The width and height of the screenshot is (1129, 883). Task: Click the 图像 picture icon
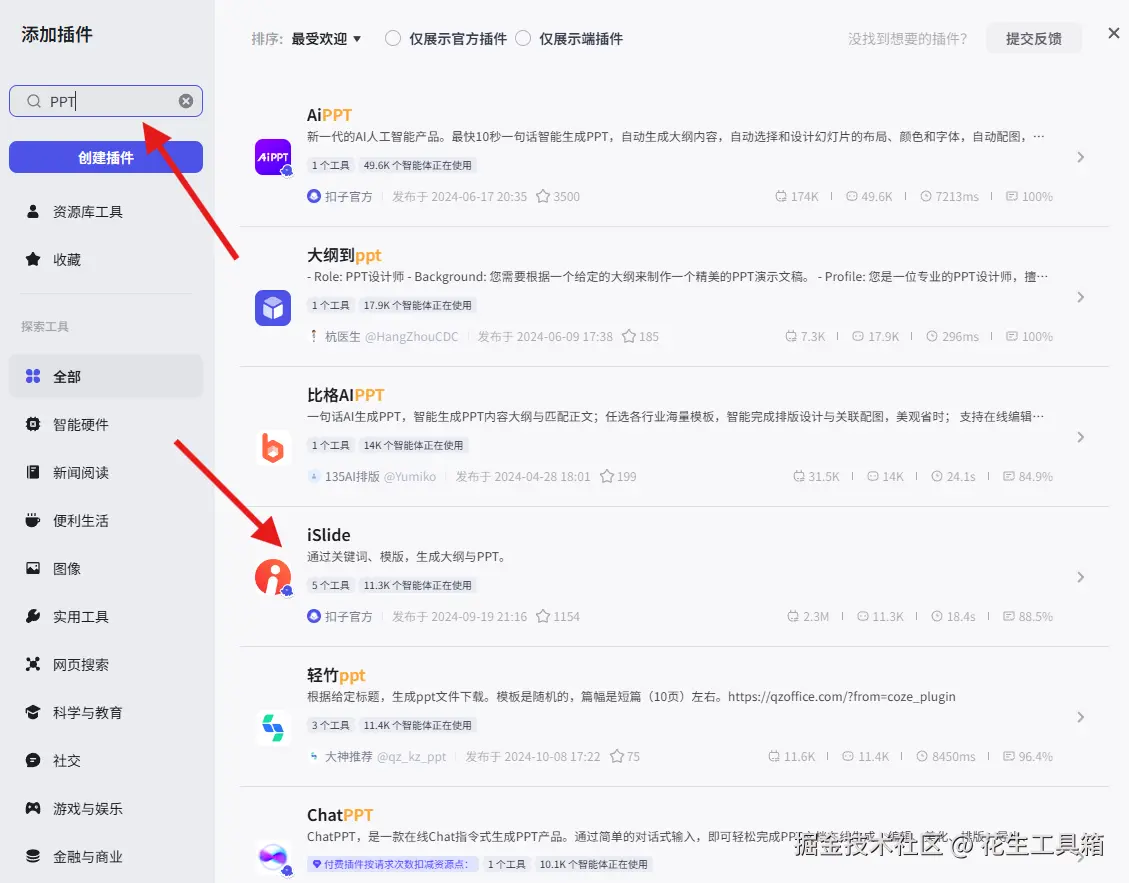[32, 568]
